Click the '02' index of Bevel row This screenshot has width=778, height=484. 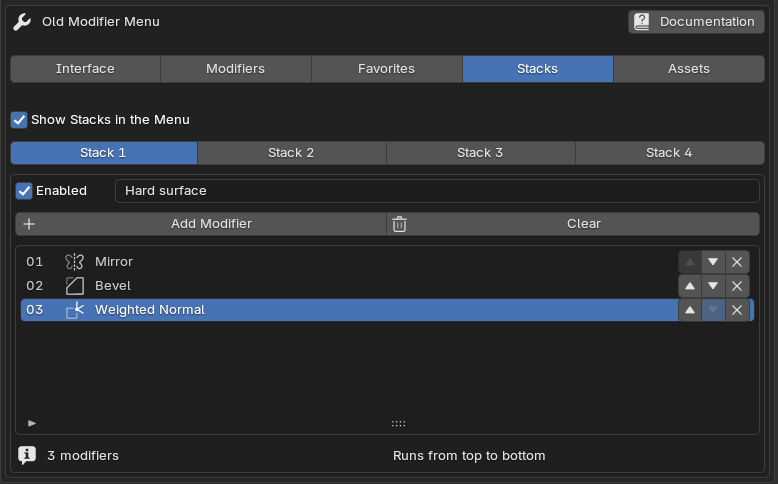click(35, 285)
